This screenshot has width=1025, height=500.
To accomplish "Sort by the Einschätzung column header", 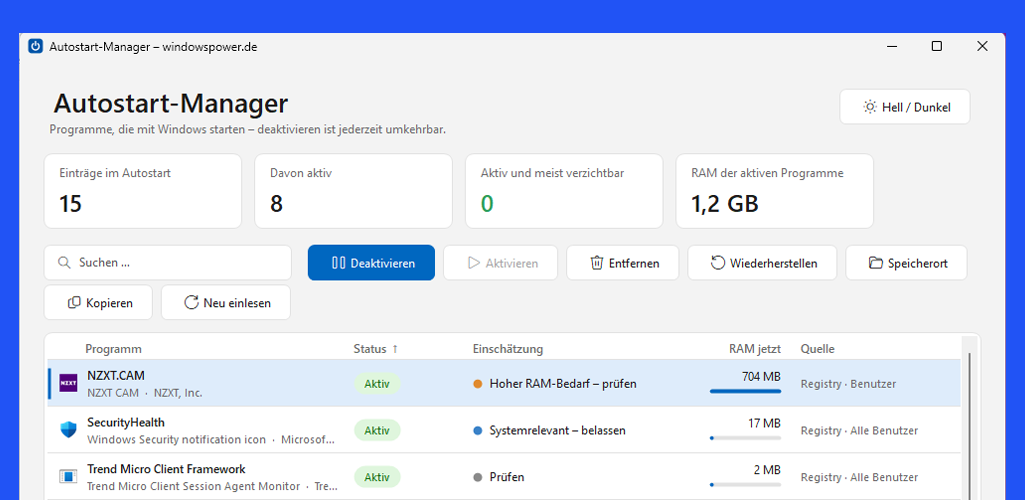I will (508, 349).
